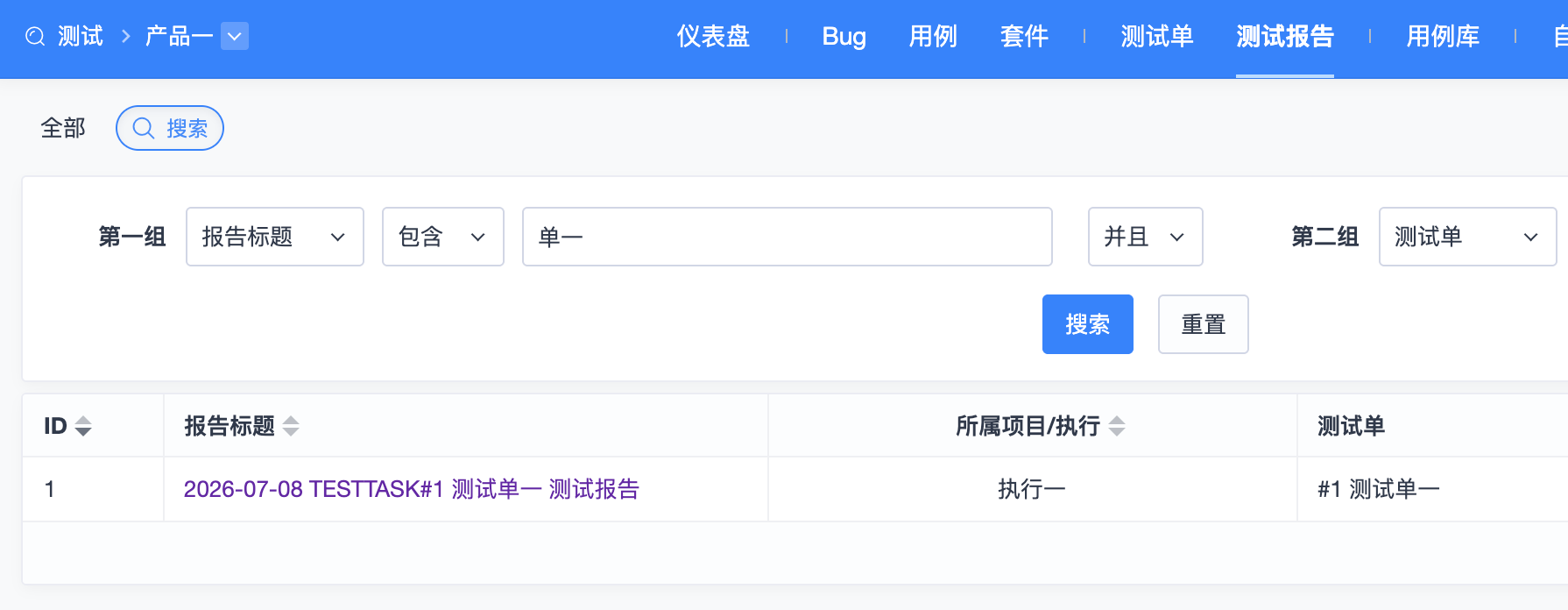Switch to the 仪表盘 tab

(x=713, y=36)
